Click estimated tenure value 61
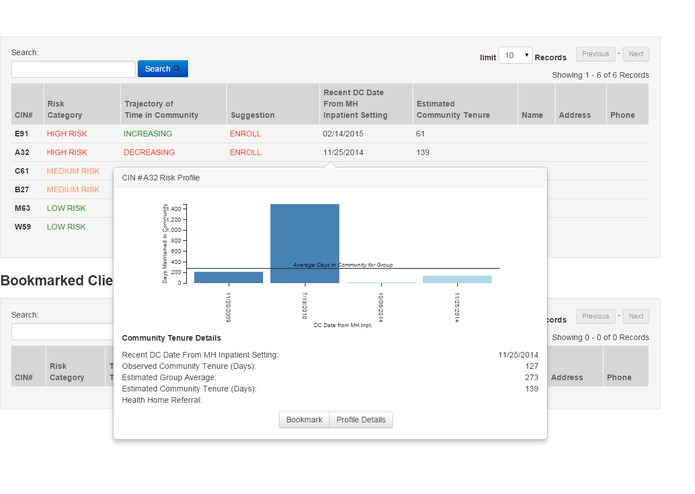The image size is (695, 494). [x=420, y=134]
